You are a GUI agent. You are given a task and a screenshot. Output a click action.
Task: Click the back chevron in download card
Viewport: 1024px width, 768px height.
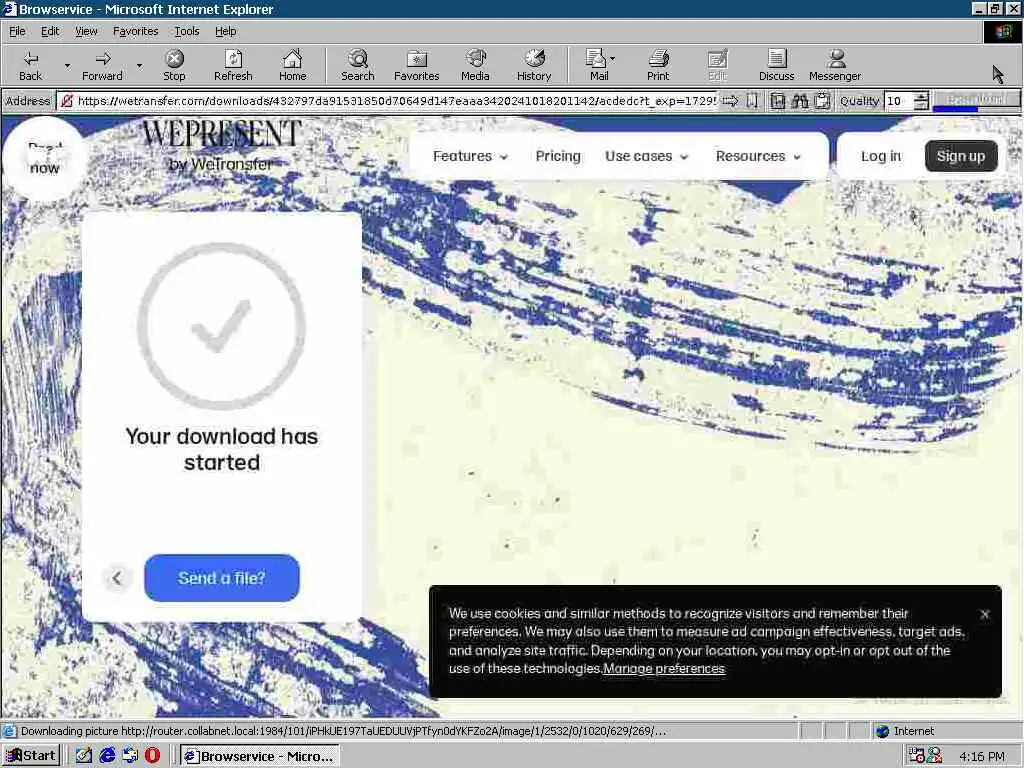point(117,578)
